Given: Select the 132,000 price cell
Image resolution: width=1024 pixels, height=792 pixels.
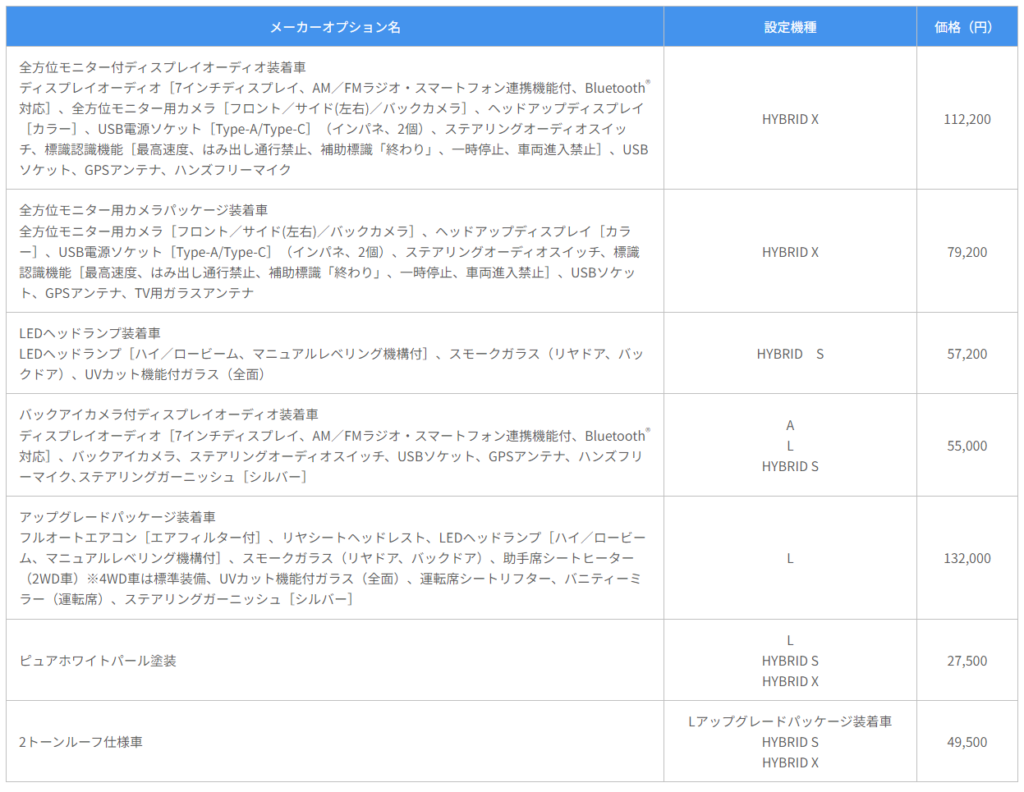Looking at the screenshot, I should pos(966,558).
